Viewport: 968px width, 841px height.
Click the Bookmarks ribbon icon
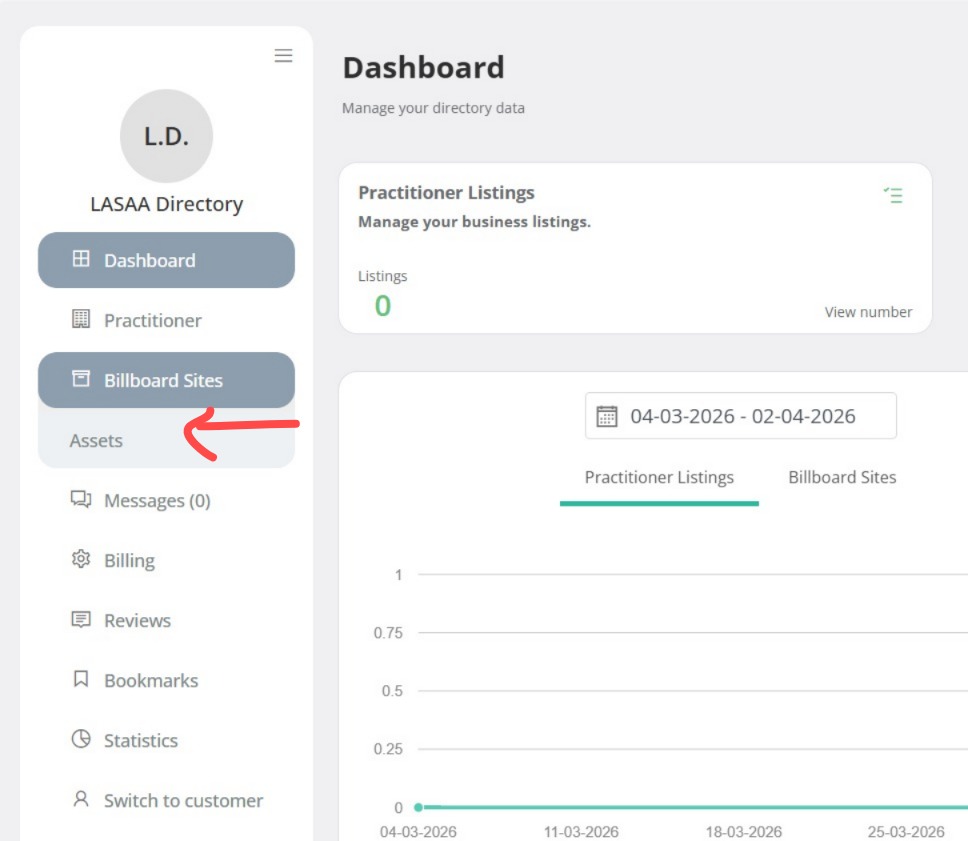coord(81,680)
